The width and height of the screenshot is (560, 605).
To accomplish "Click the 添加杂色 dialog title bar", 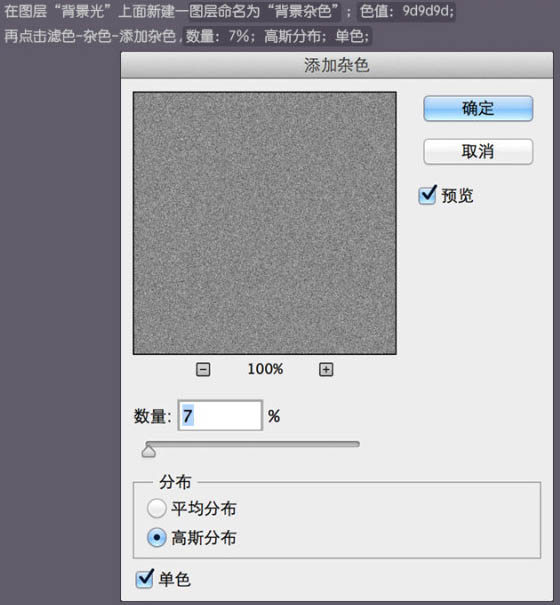I will (x=337, y=65).
